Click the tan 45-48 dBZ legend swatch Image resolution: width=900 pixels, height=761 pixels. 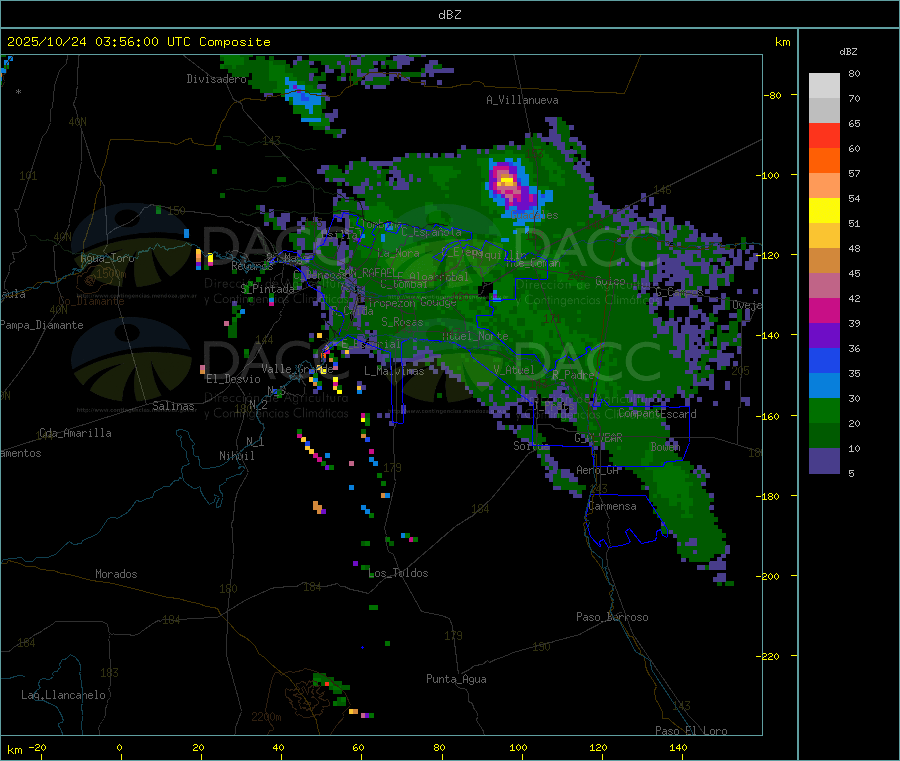click(824, 261)
